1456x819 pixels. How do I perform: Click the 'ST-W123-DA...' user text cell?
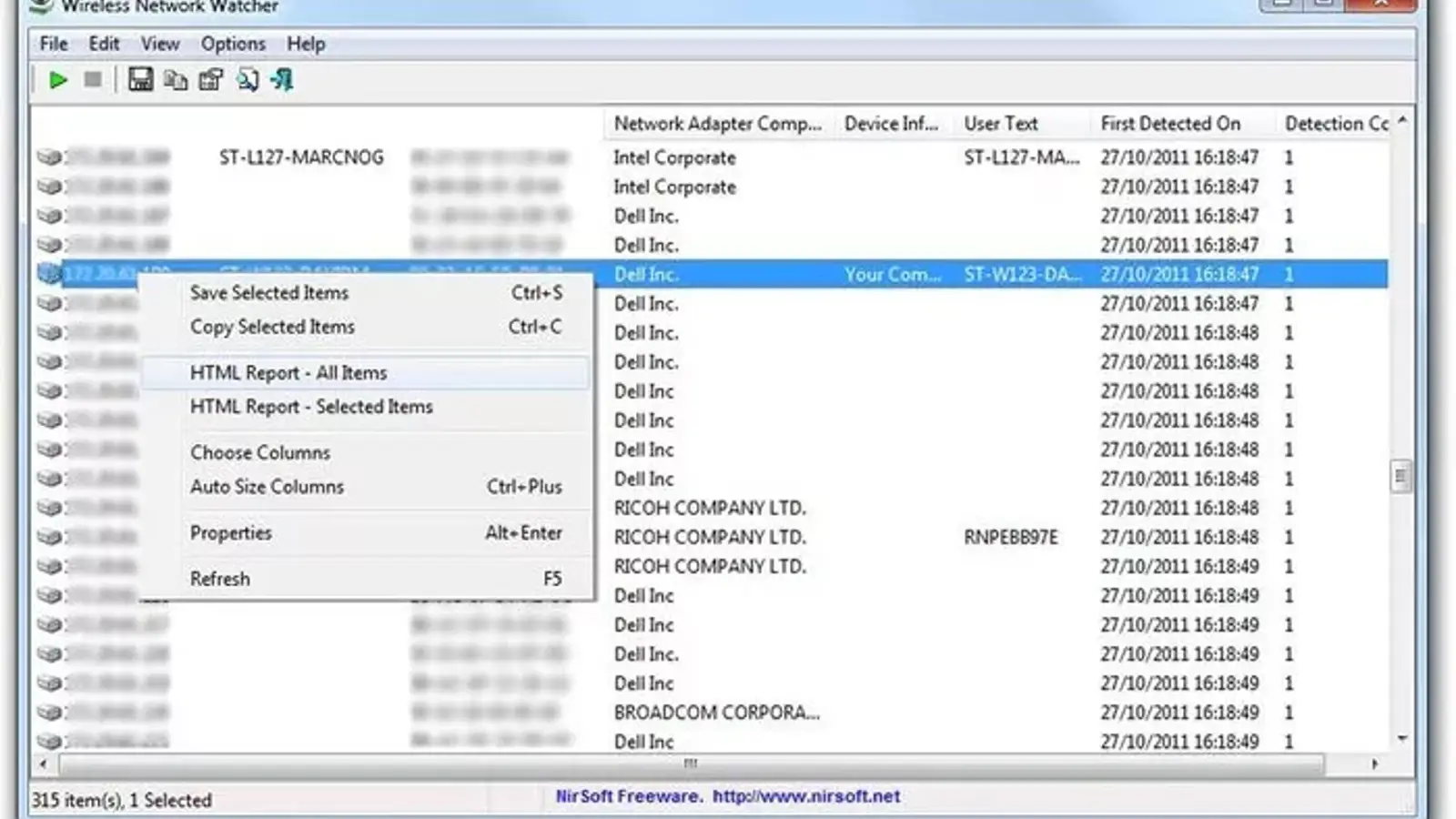tap(1024, 274)
